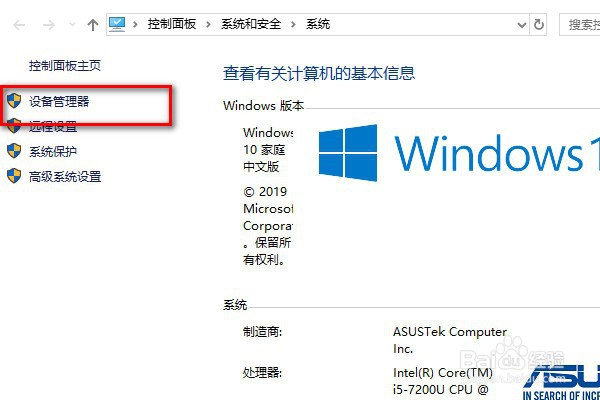Viewport: 600px width, 400px height.
Task: Open 控制面板主页 link
Action: [65, 65]
